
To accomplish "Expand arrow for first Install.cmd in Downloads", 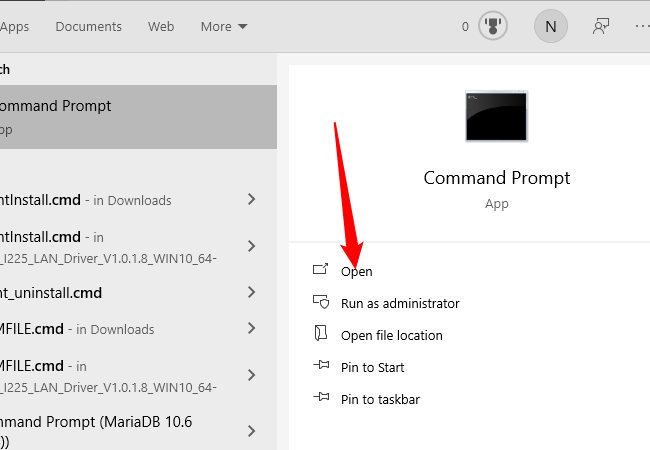I will (x=252, y=200).
